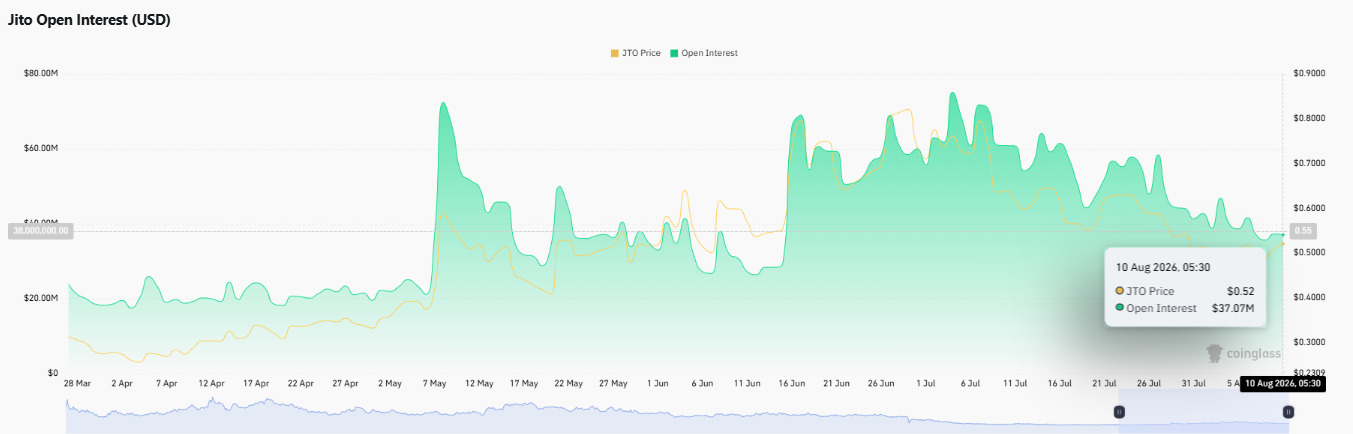Toggle the Open Interest series in the legend
1353x434 pixels.
[x=704, y=53]
